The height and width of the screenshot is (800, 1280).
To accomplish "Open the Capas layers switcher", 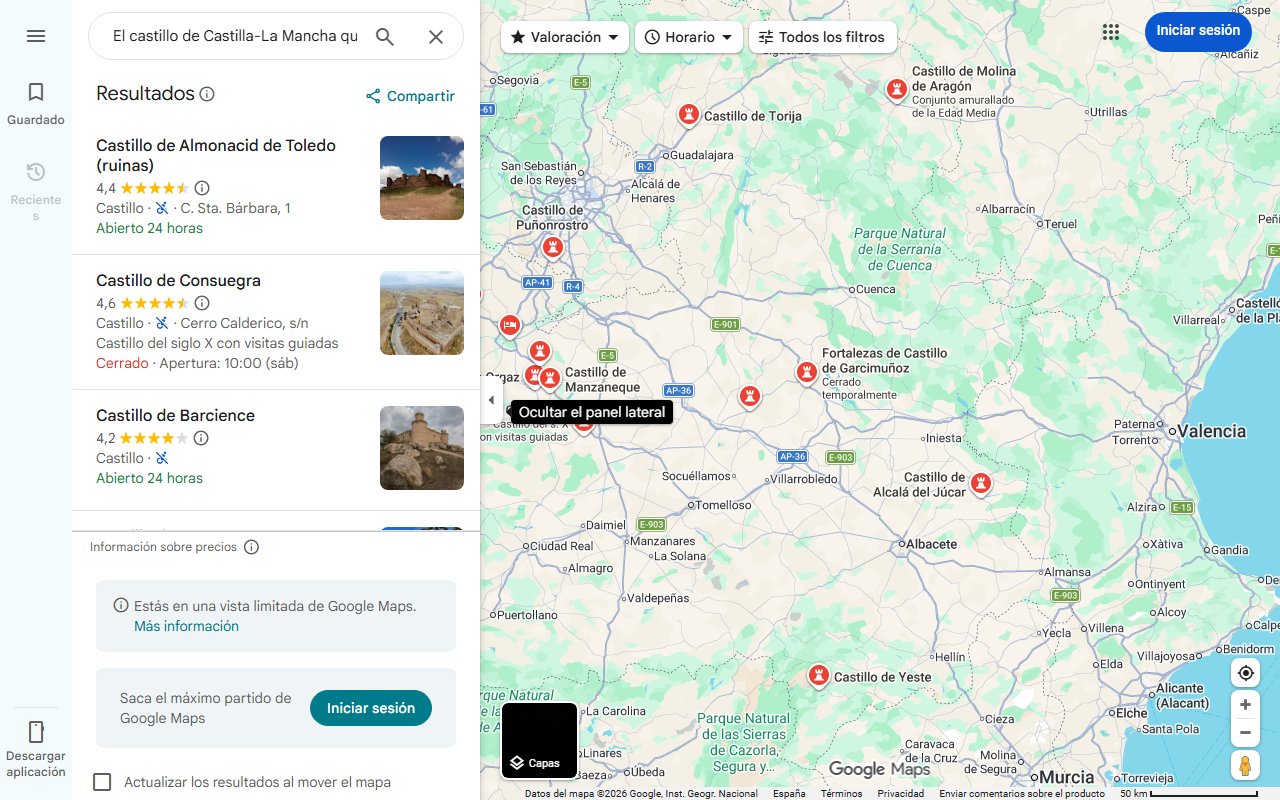I will tap(539, 741).
